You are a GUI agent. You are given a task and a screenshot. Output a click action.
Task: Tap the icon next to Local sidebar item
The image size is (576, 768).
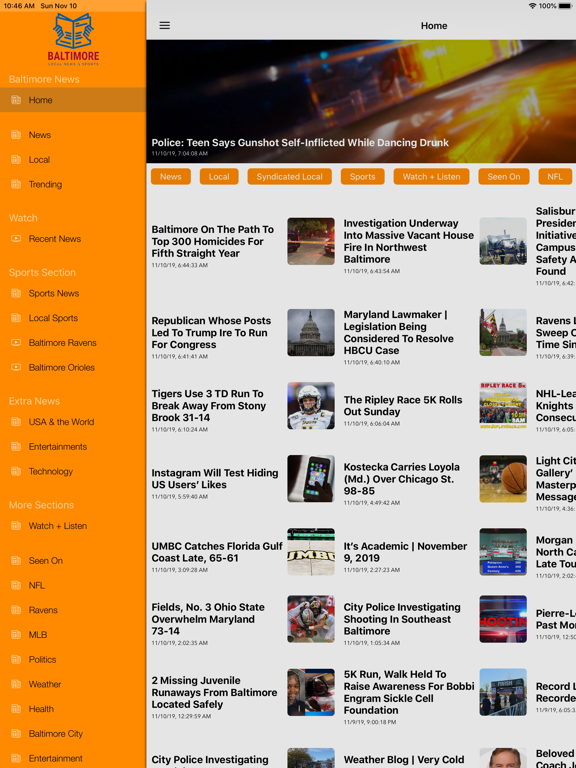pos(16,160)
